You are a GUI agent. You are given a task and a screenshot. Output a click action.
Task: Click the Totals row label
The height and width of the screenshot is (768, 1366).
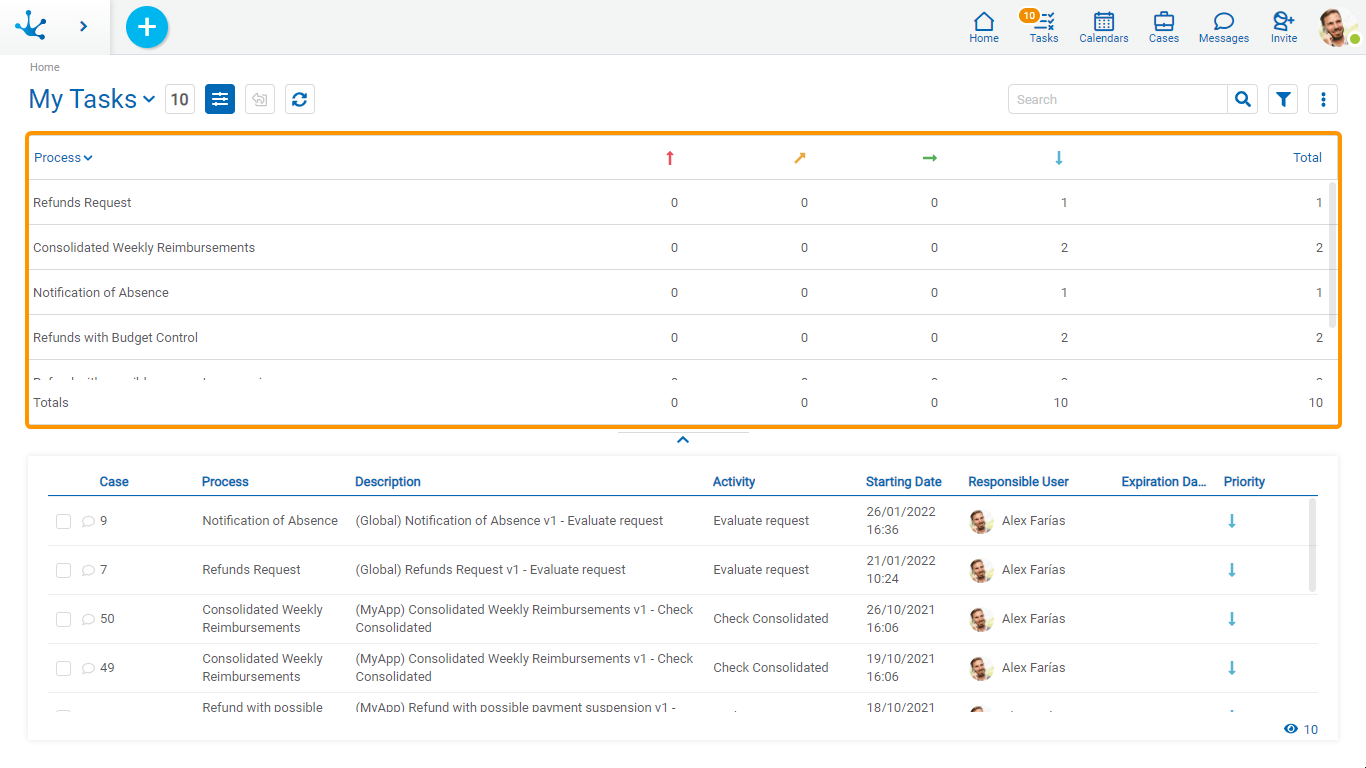[51, 402]
